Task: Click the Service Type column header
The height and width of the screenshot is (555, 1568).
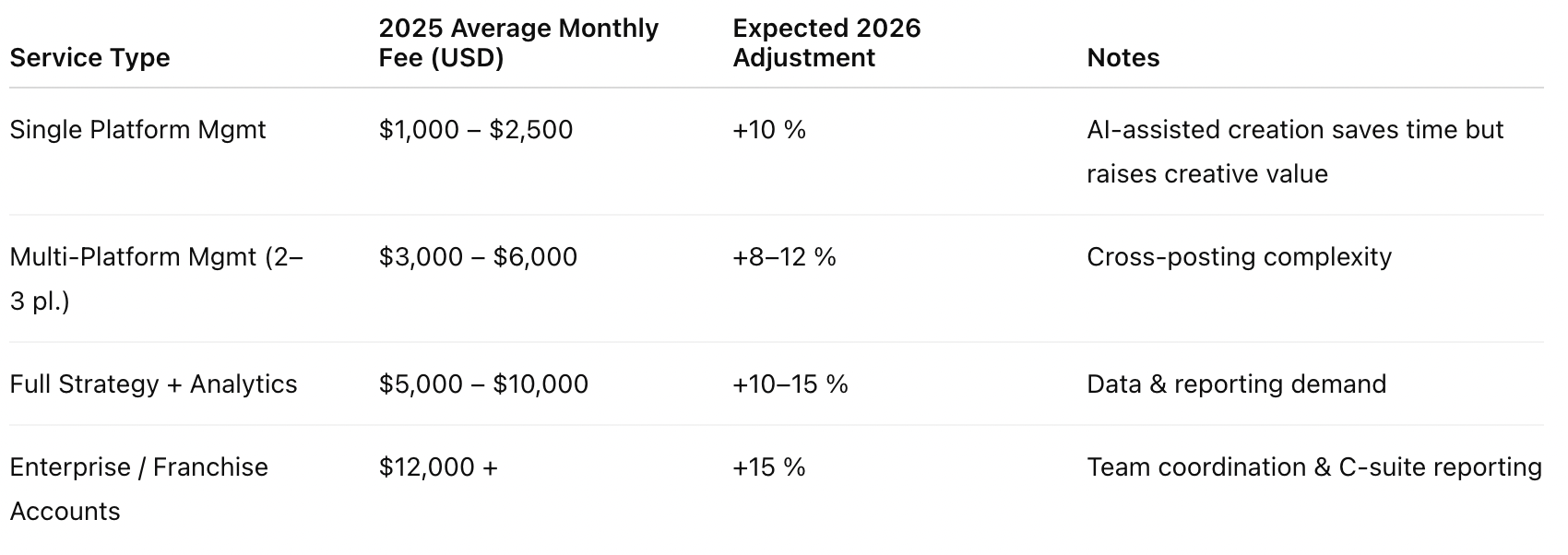Action: [x=90, y=57]
